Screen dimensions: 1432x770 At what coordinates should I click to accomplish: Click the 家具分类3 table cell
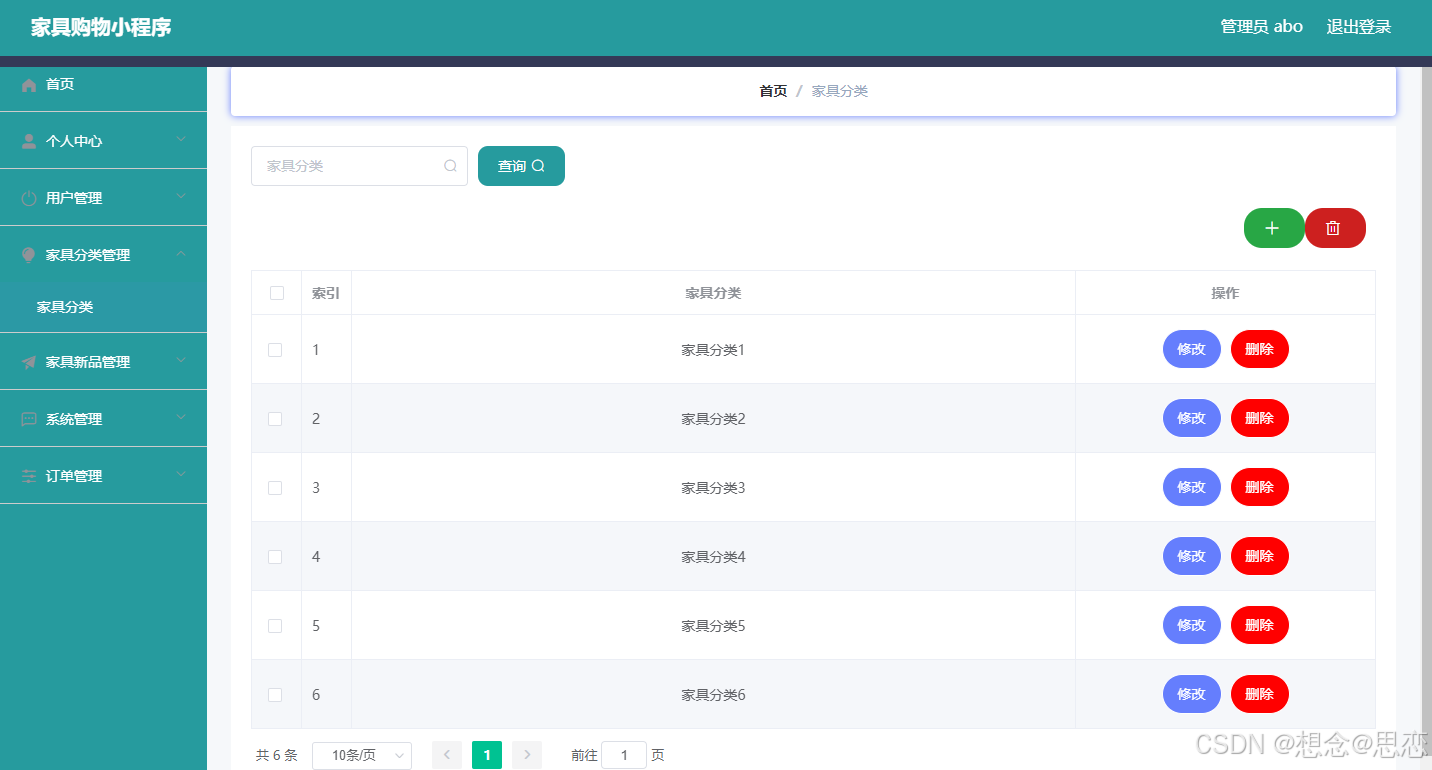[713, 488]
